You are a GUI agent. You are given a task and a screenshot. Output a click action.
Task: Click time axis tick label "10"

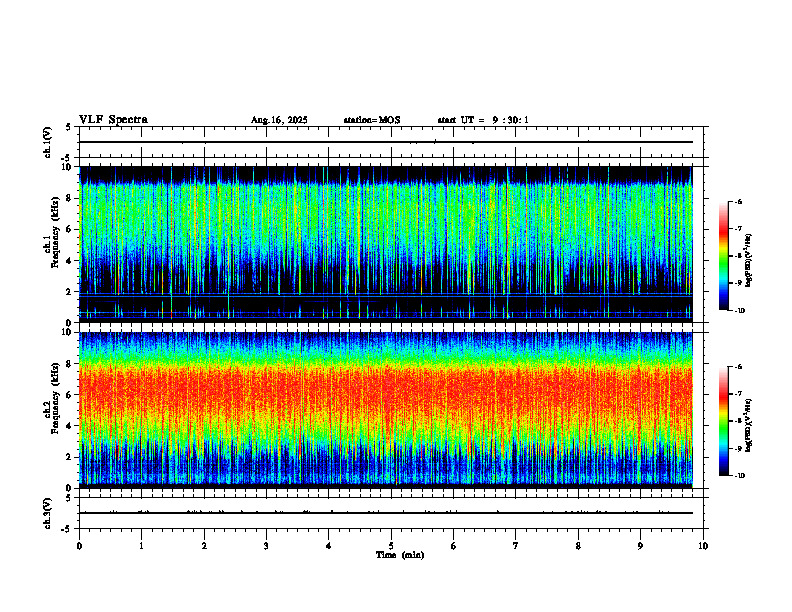tap(703, 546)
